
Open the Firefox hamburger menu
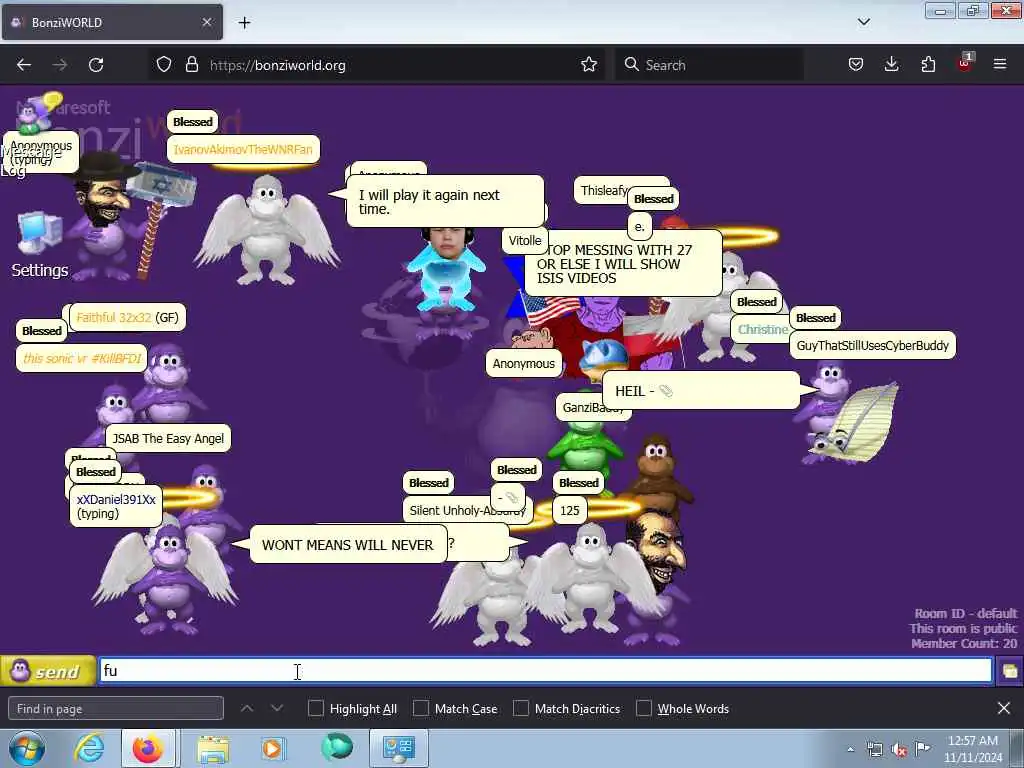point(1000,64)
